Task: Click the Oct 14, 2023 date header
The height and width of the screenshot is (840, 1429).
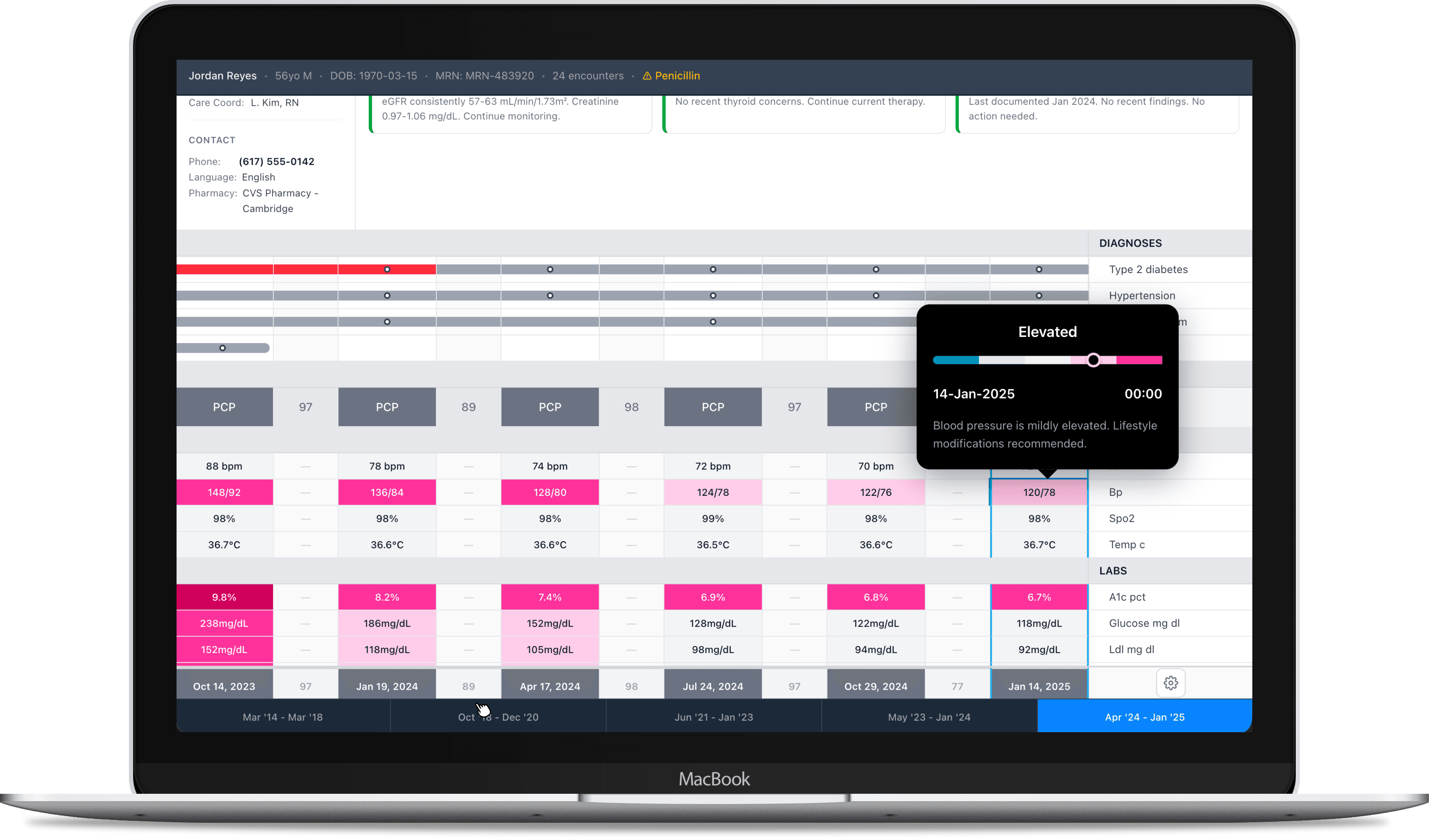Action: tap(224, 686)
